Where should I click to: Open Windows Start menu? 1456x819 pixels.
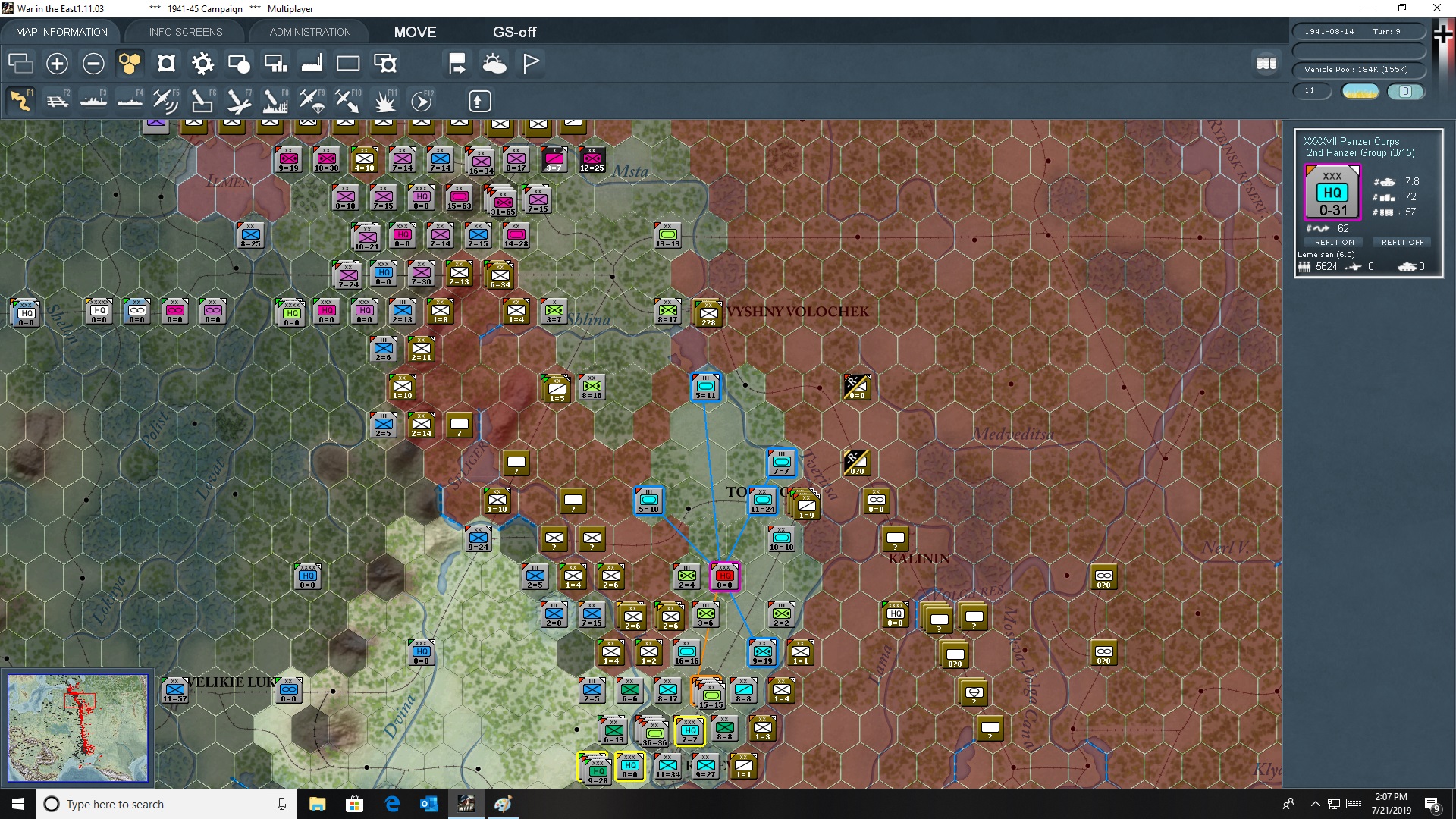18,804
